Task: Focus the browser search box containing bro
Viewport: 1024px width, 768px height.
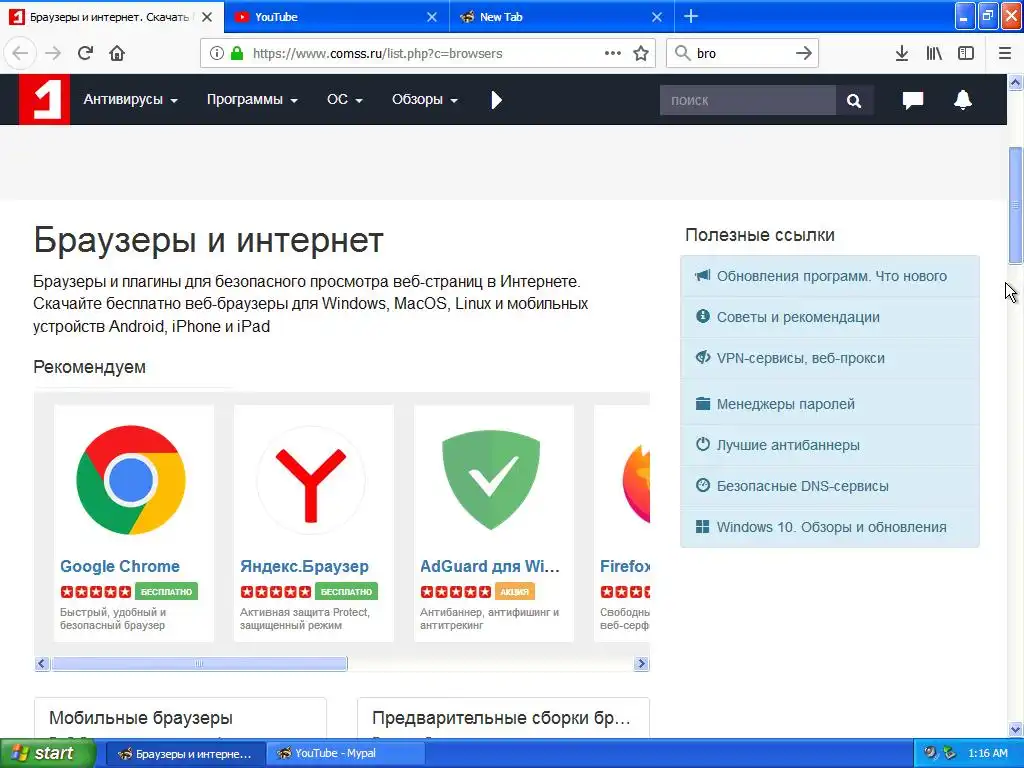Action: pos(742,54)
